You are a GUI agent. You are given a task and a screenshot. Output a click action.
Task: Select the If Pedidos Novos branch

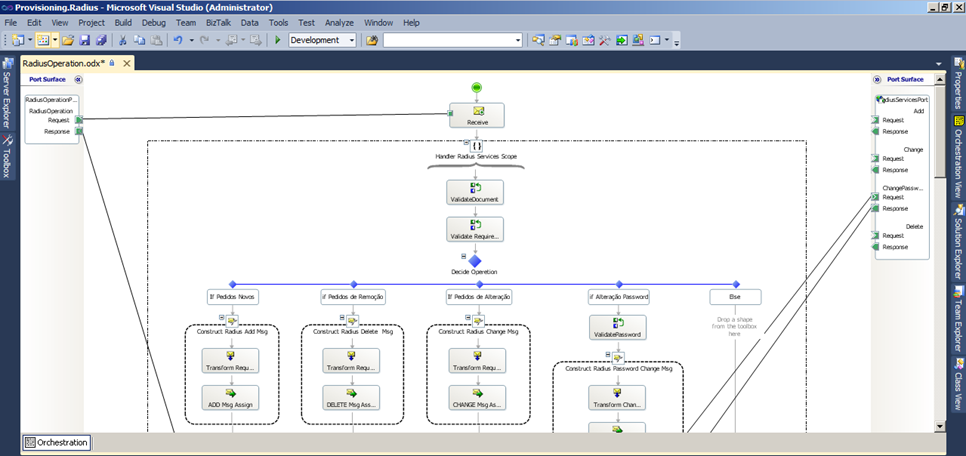pos(232,297)
